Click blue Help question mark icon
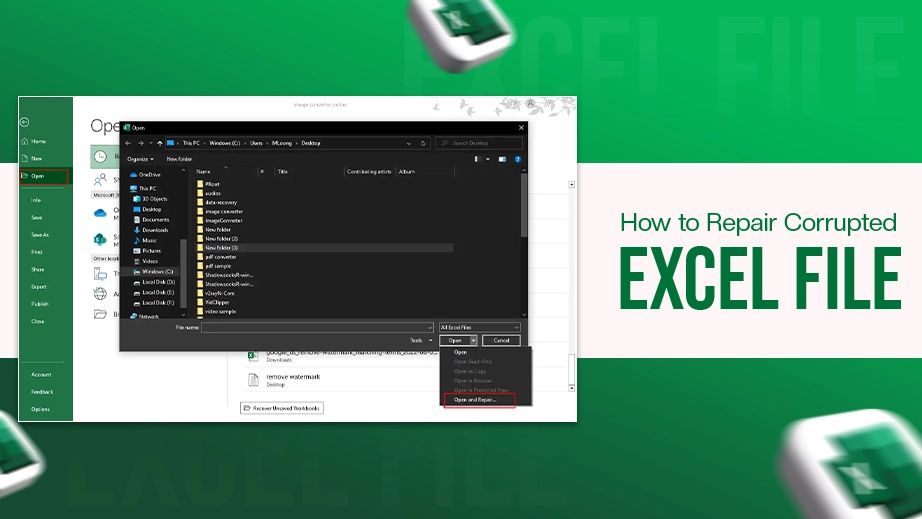 click(518, 159)
